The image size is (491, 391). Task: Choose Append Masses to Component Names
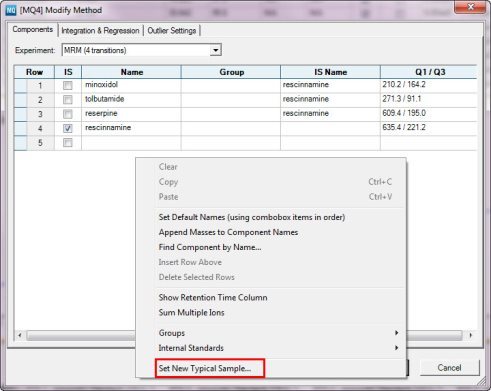[271, 232]
